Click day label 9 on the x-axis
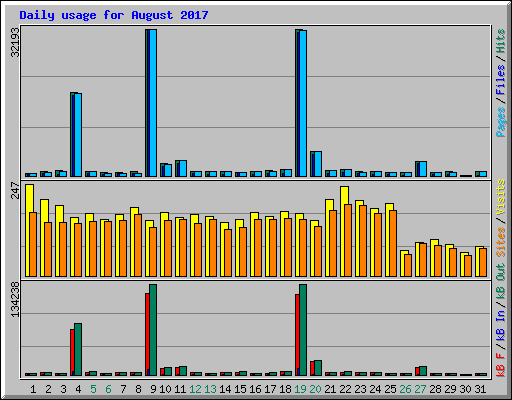512x400 pixels. tap(153, 389)
